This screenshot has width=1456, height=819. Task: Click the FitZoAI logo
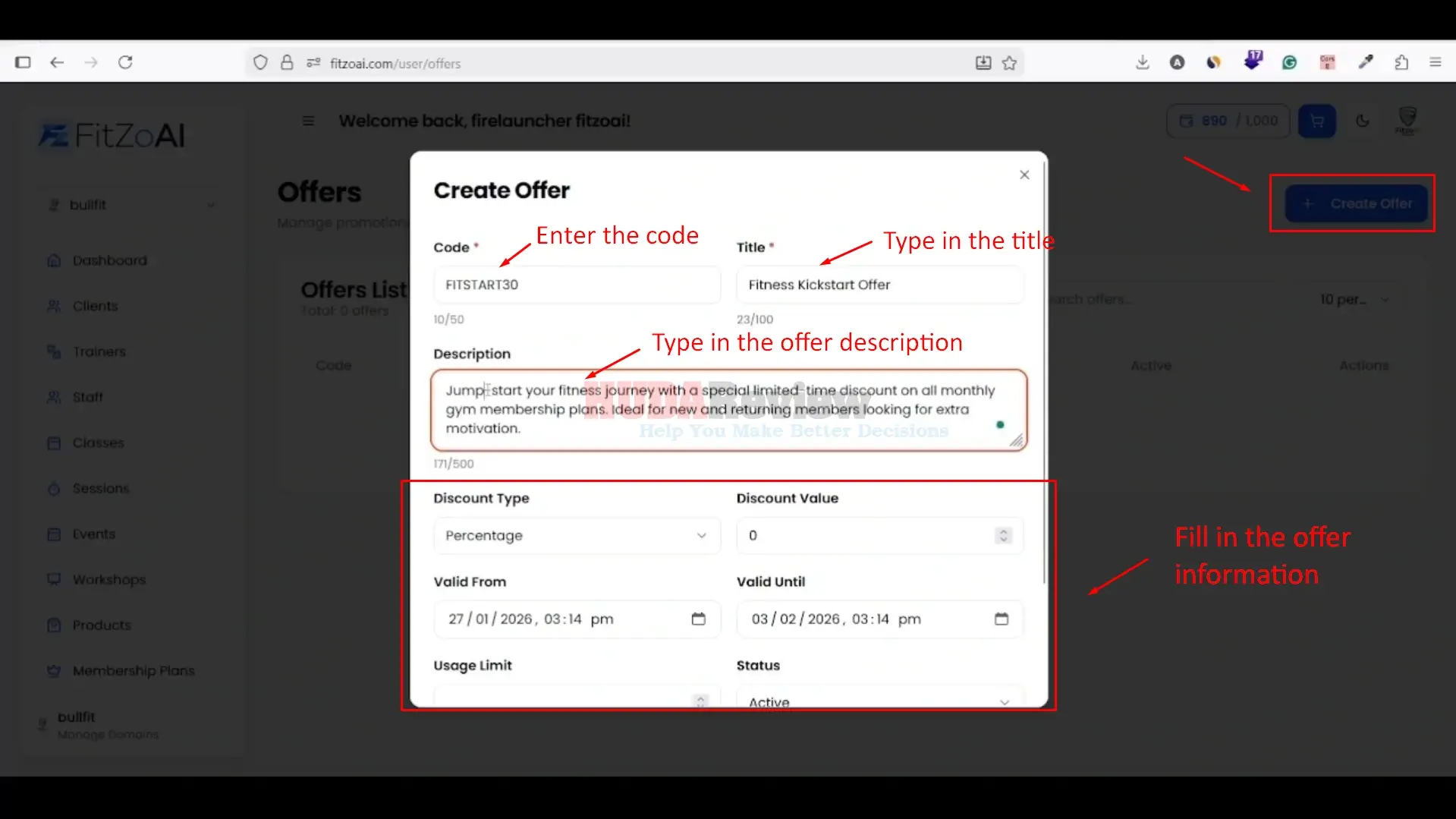coord(112,136)
